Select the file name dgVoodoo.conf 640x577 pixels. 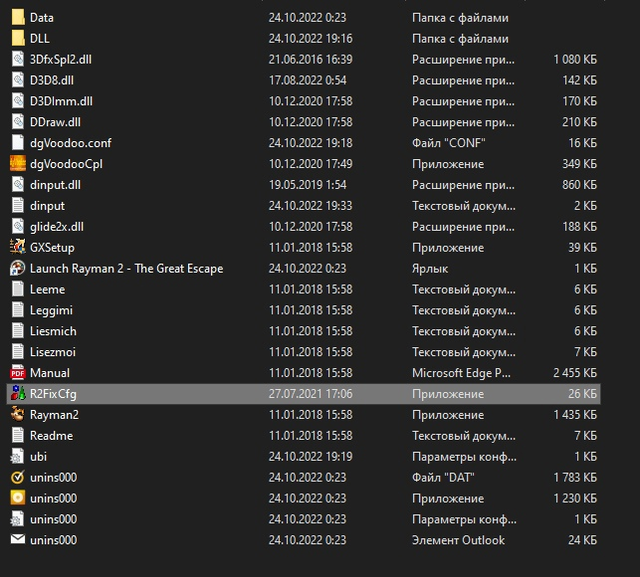coord(71,143)
